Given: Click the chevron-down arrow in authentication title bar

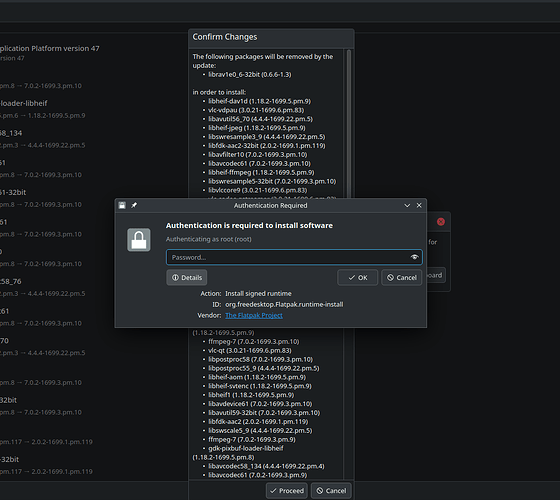Looking at the screenshot, I should click(407, 205).
